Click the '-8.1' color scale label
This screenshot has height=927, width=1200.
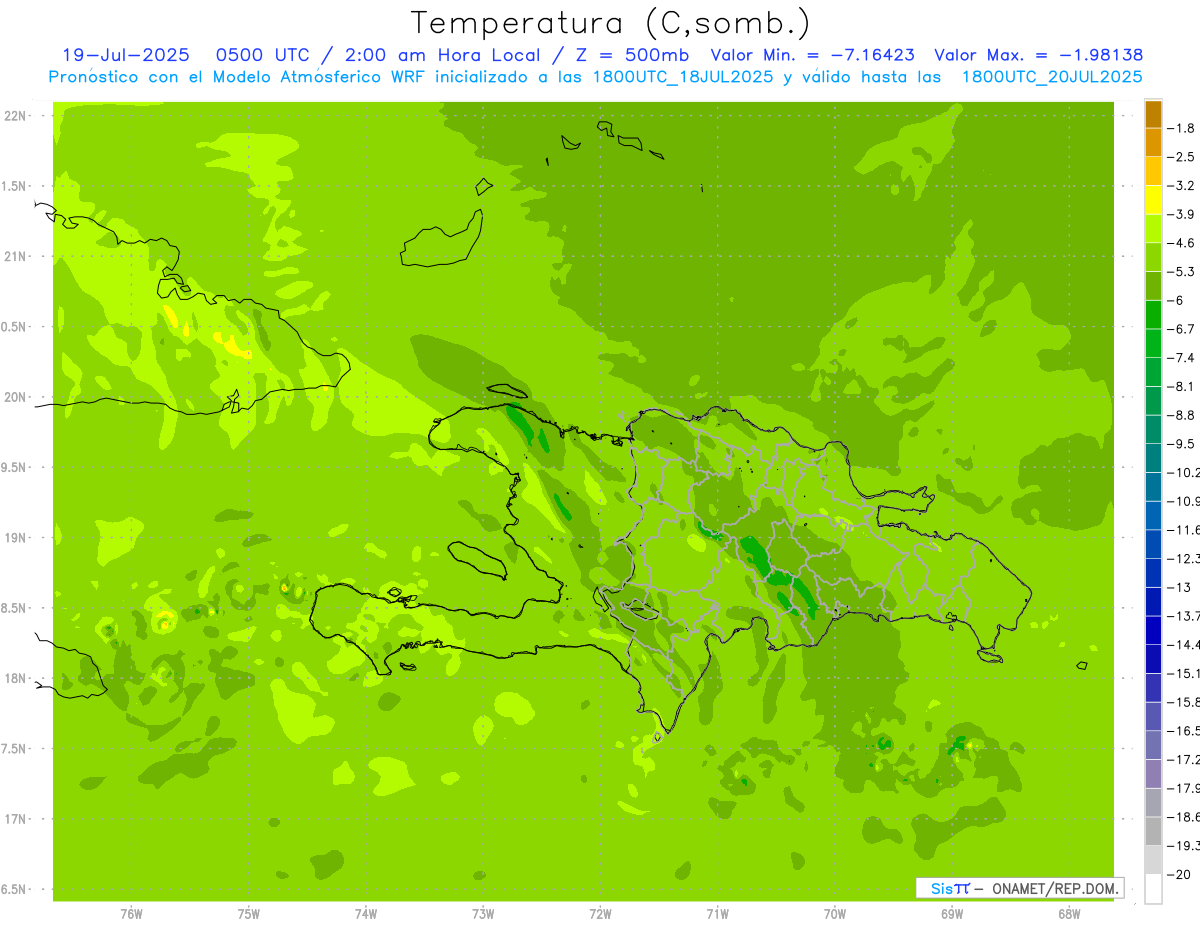[x=1181, y=387]
